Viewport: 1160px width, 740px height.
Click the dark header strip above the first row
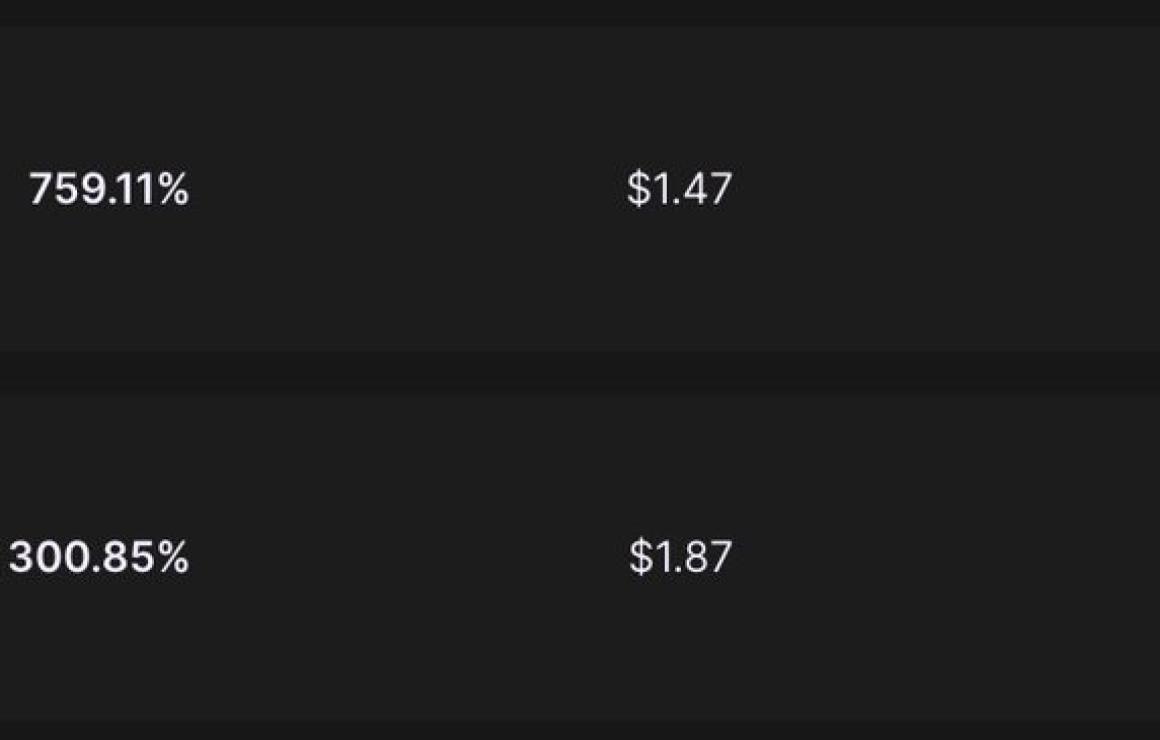580,13
